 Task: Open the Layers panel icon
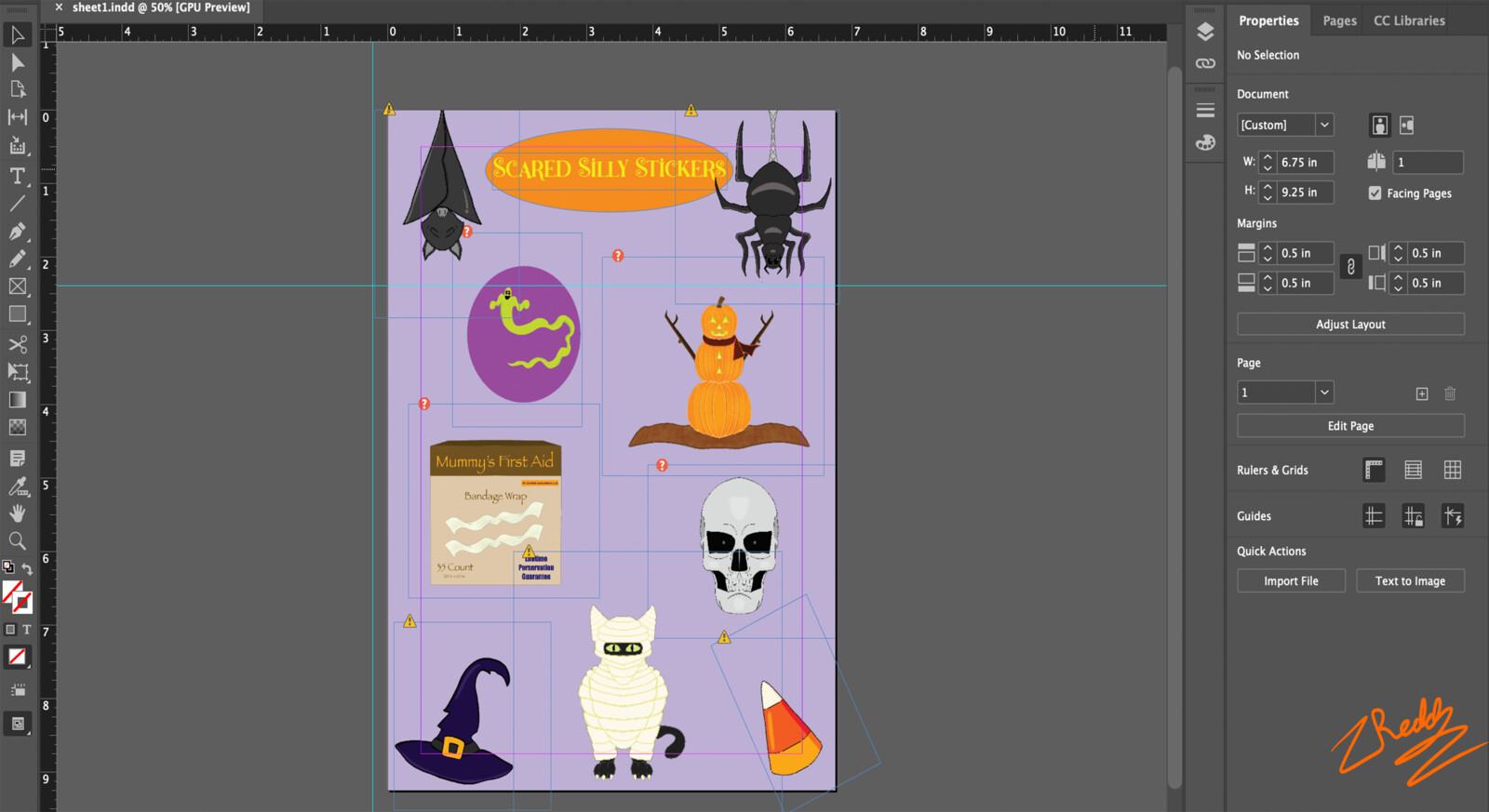[x=1205, y=32]
